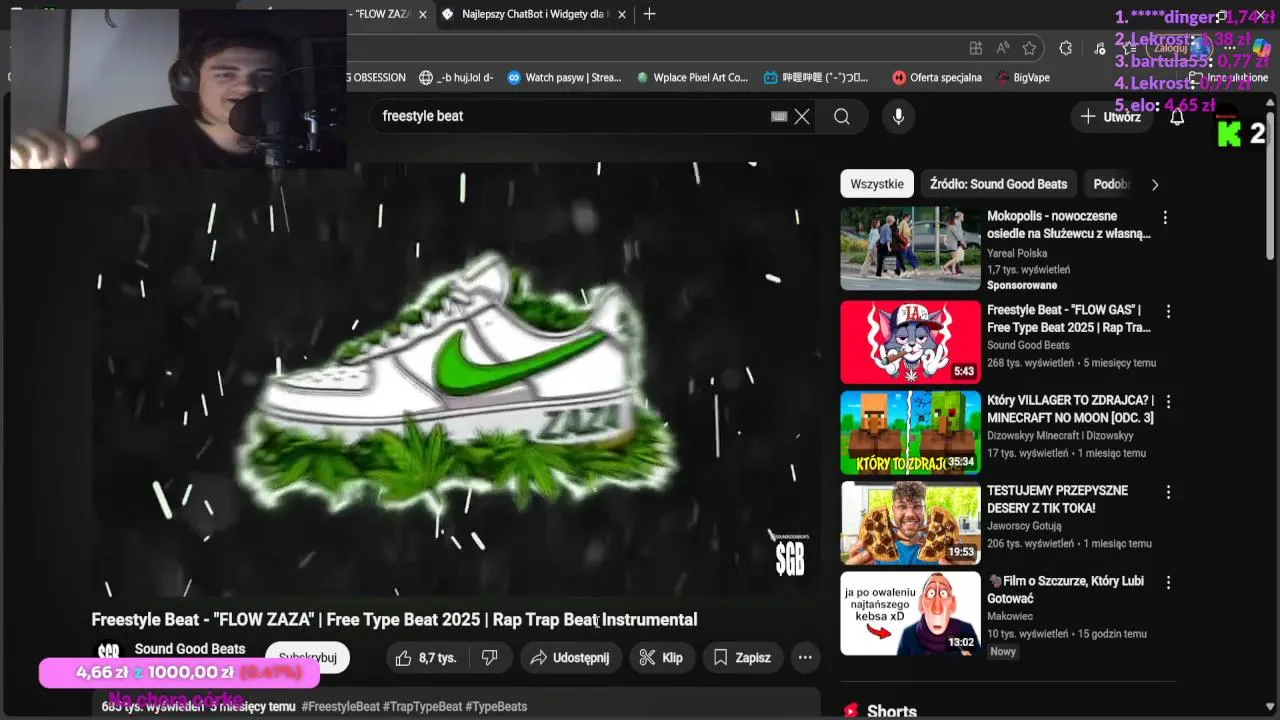Open Sound Good Beats channel name link
Viewport: 1280px width, 720px height.
pyautogui.click(x=190, y=649)
